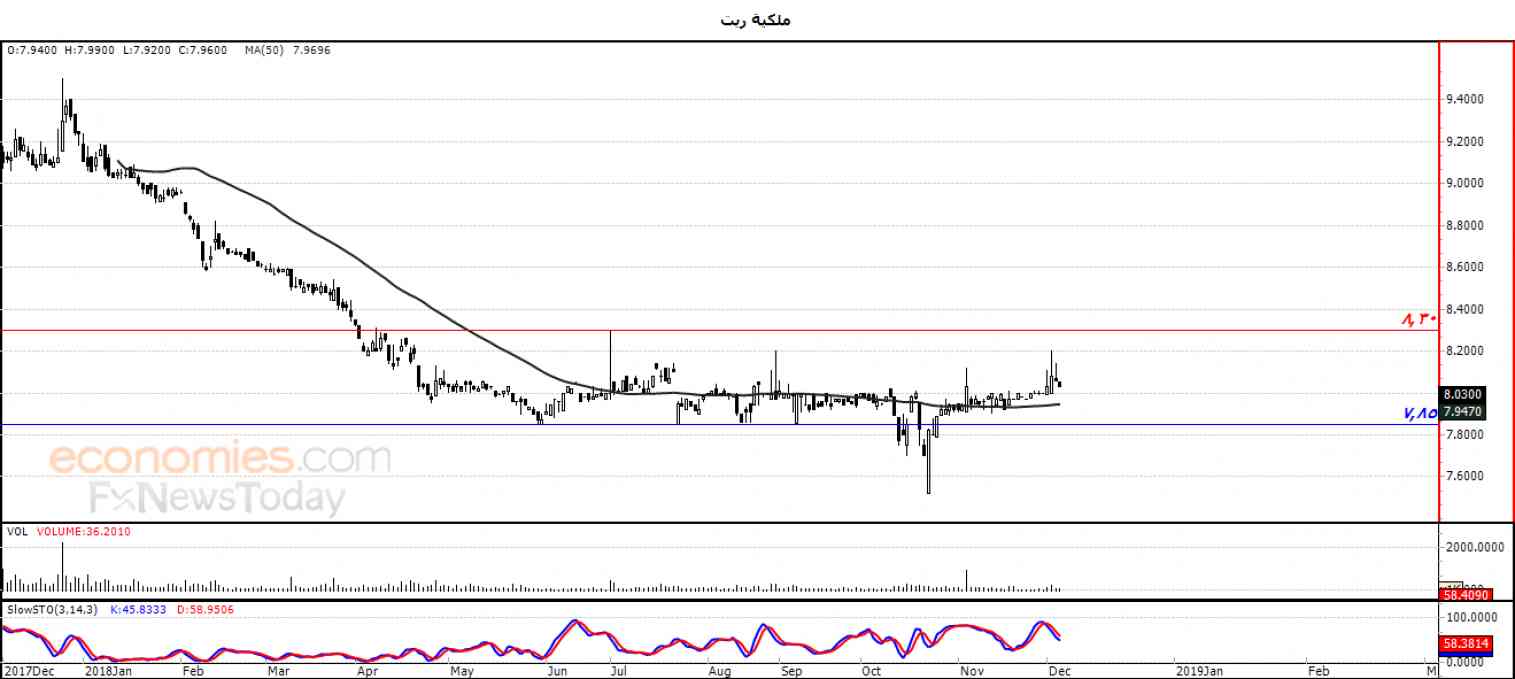Click the 8.0300 last price tag
This screenshot has height=679, width=1515.
1464,394
